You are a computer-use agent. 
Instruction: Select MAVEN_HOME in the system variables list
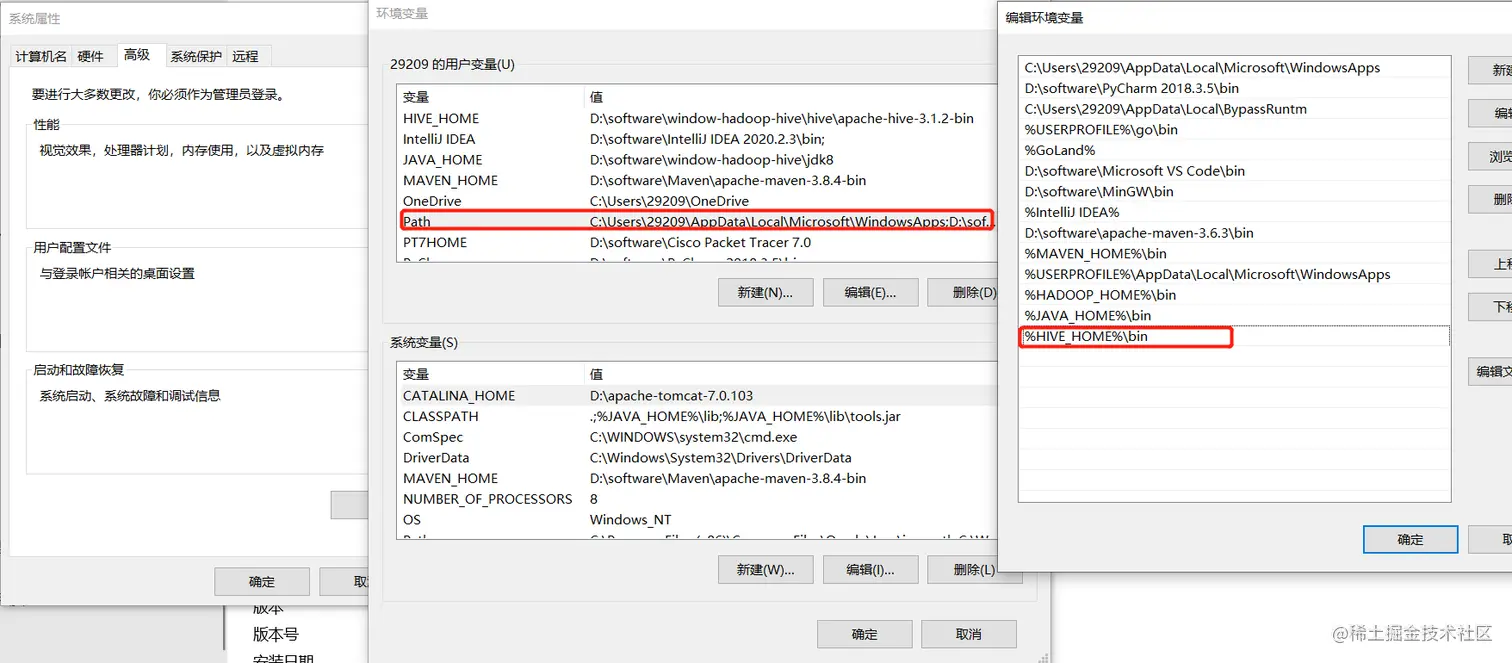click(x=697, y=478)
